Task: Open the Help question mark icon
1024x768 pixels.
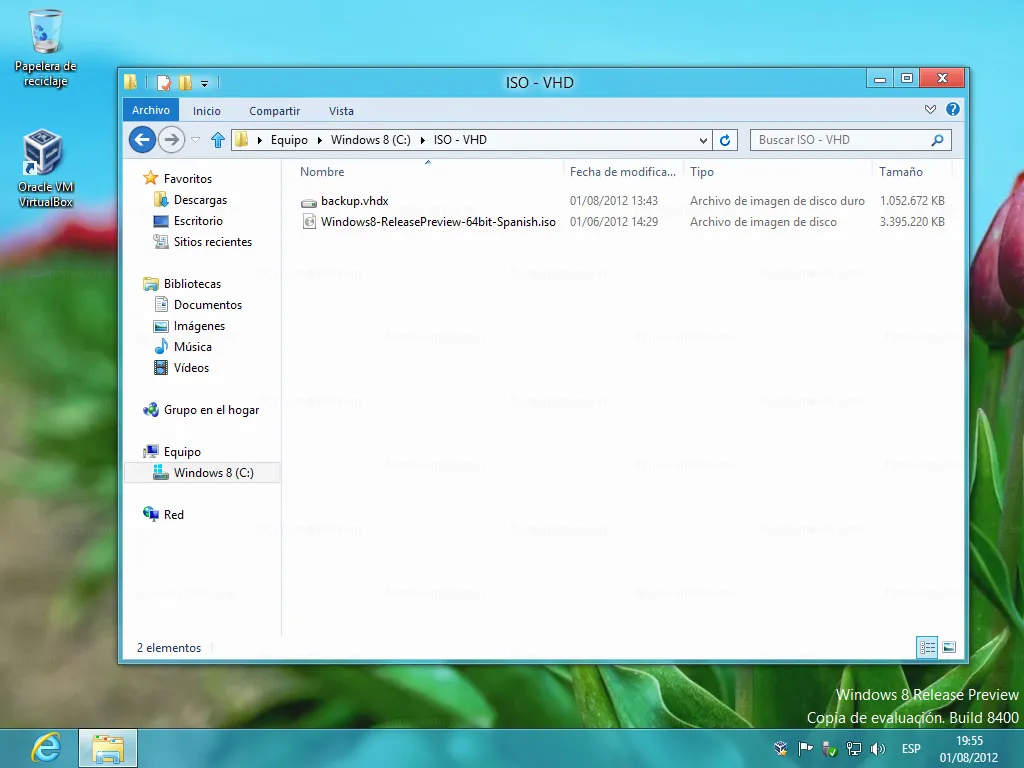Action: pos(953,110)
